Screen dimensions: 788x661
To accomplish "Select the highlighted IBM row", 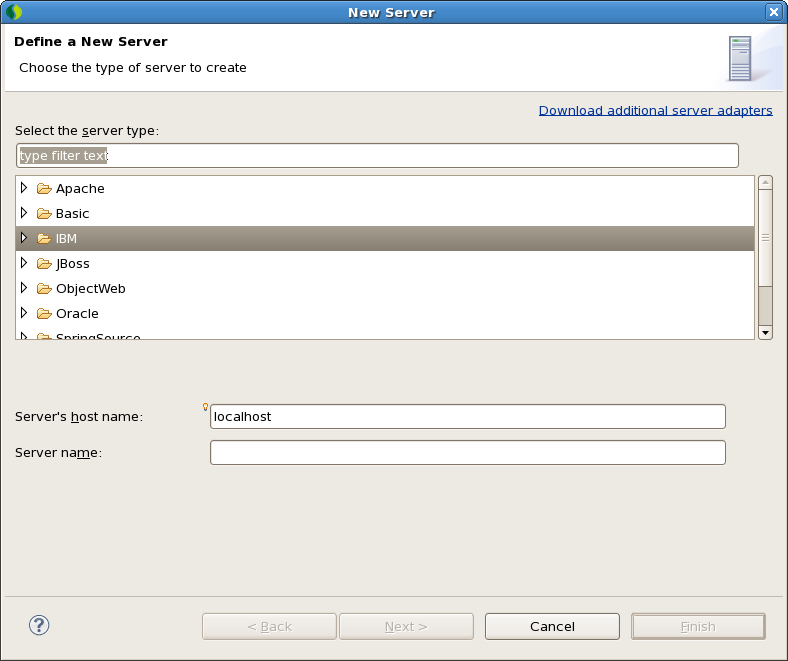I will (385, 238).
